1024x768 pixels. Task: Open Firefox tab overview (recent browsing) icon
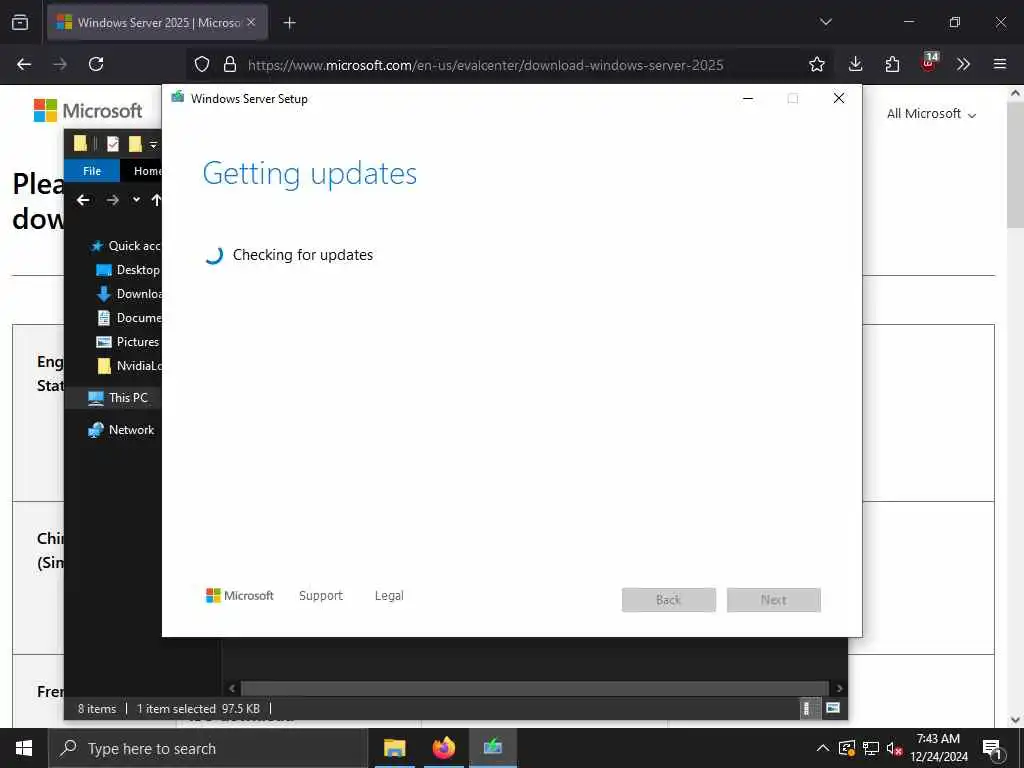coord(20,22)
